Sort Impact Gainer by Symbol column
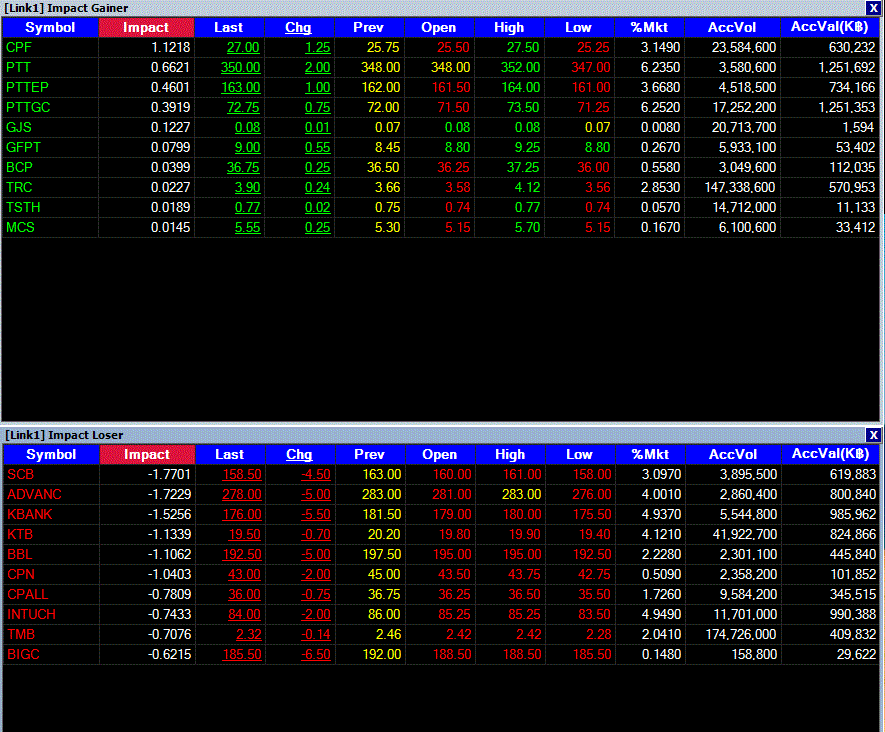 click(50, 28)
